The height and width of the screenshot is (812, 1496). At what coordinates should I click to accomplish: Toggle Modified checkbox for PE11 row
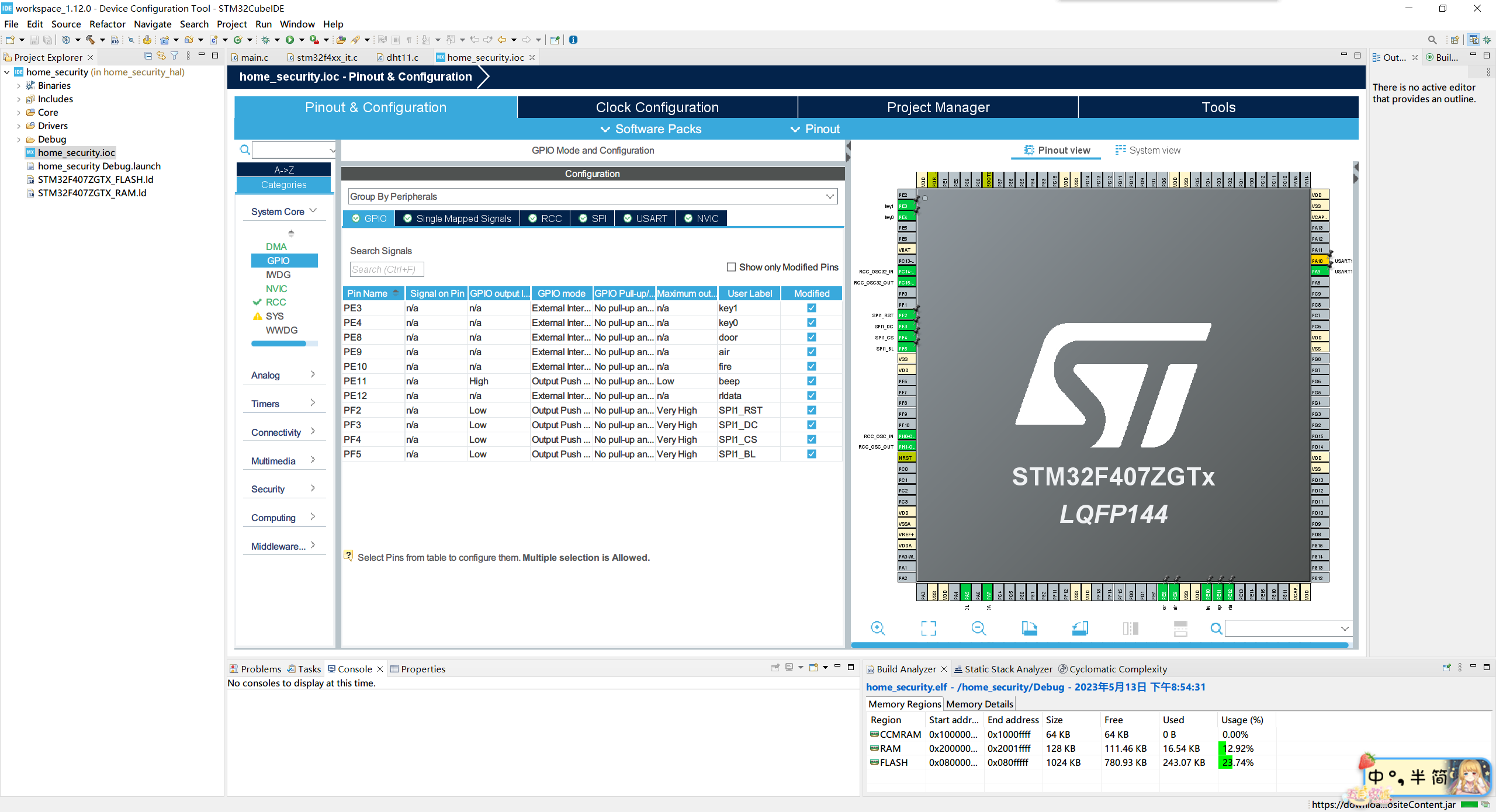[x=812, y=381]
